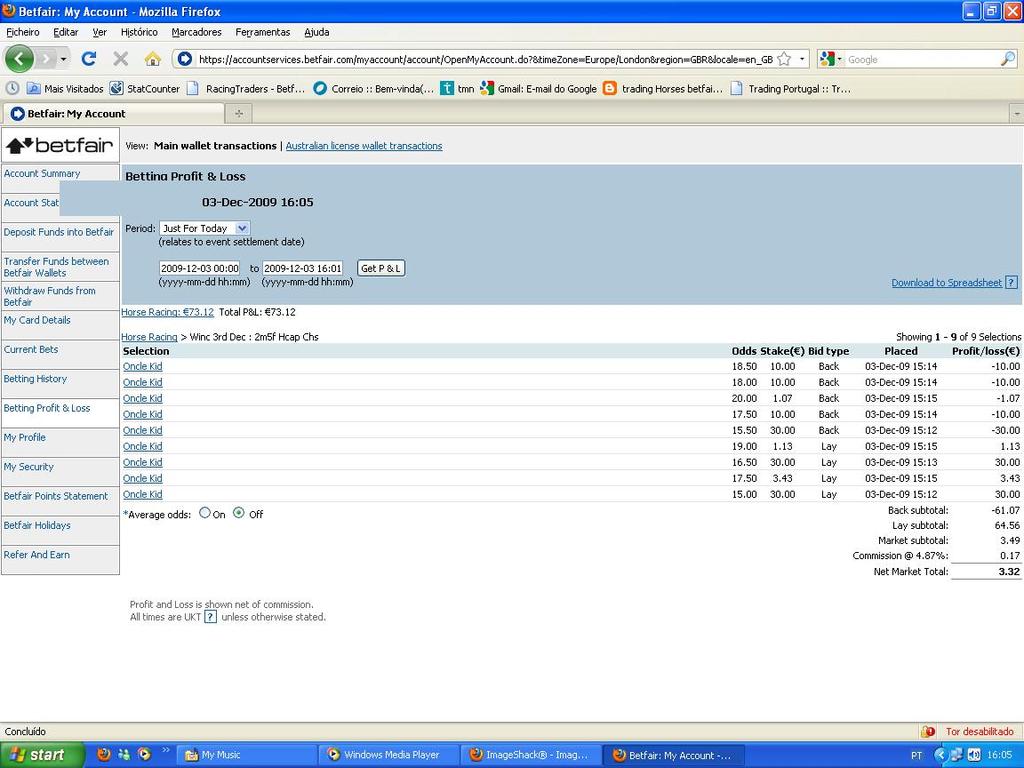The width and height of the screenshot is (1024, 768).
Task: Click Horse Racing breadcrumb link
Action: pyautogui.click(x=149, y=337)
